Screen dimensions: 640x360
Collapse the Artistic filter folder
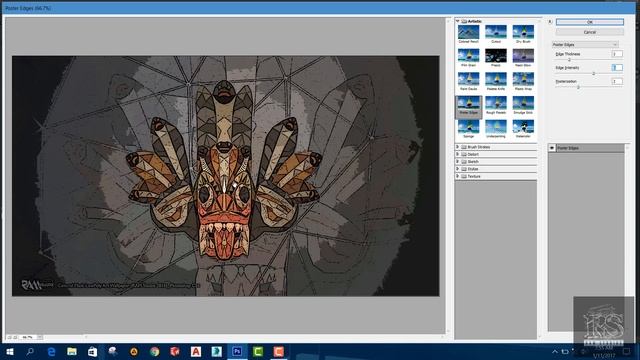tap(458, 21)
